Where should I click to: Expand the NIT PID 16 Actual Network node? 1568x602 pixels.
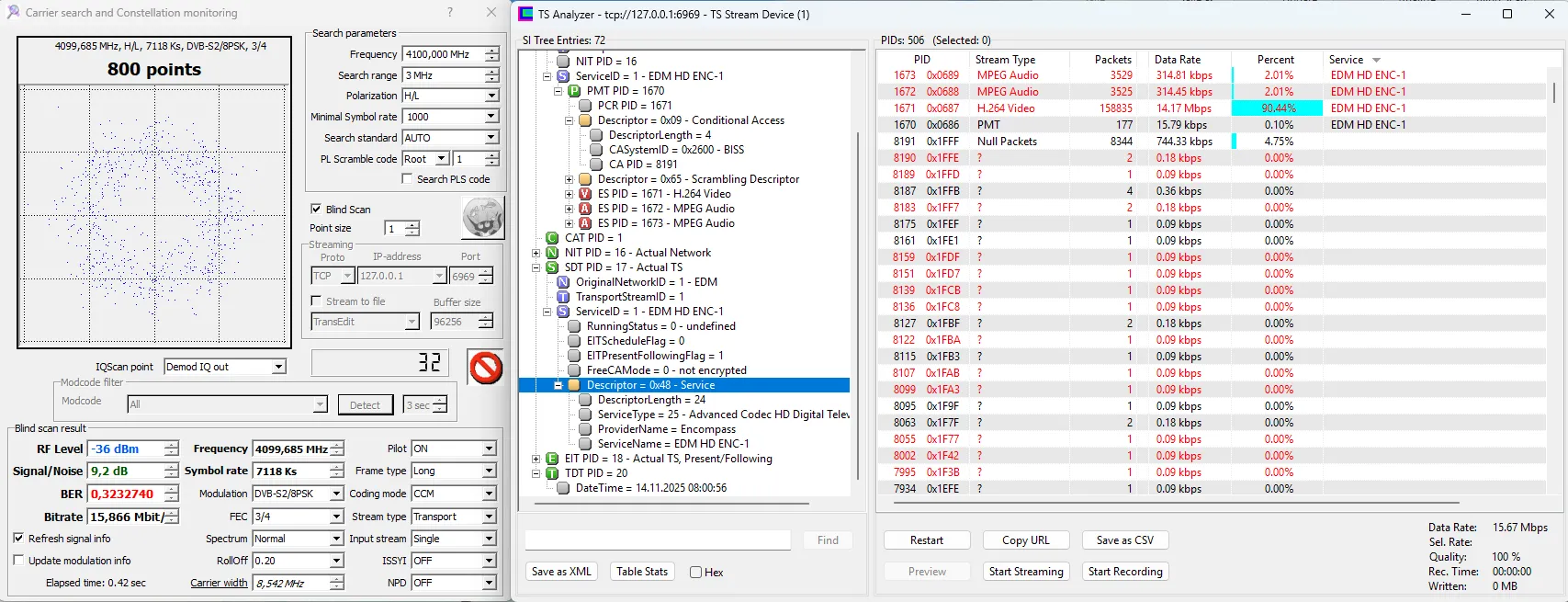point(536,253)
